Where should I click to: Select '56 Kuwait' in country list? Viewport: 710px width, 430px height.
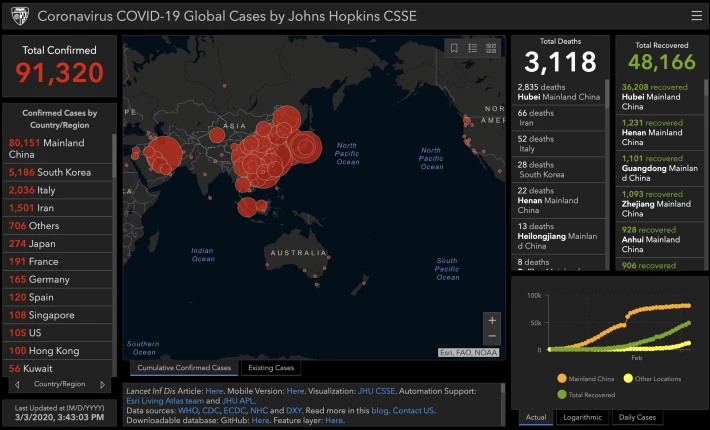58,368
